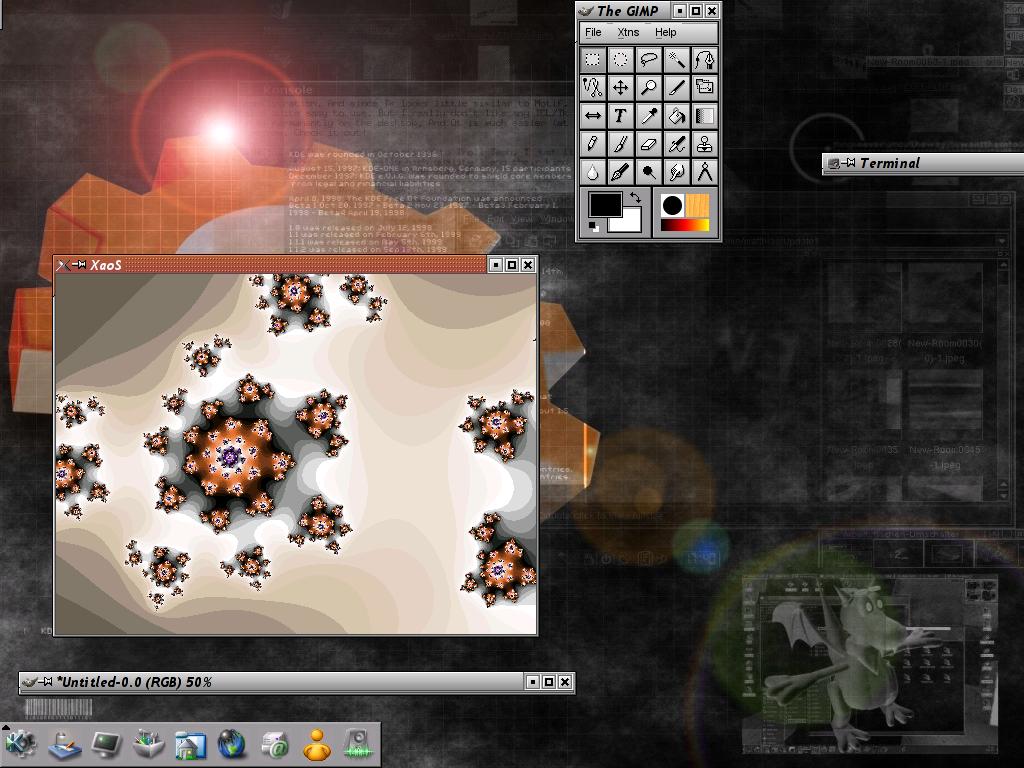
Task: Open the Xtns menu in The GIMP
Action: click(628, 32)
